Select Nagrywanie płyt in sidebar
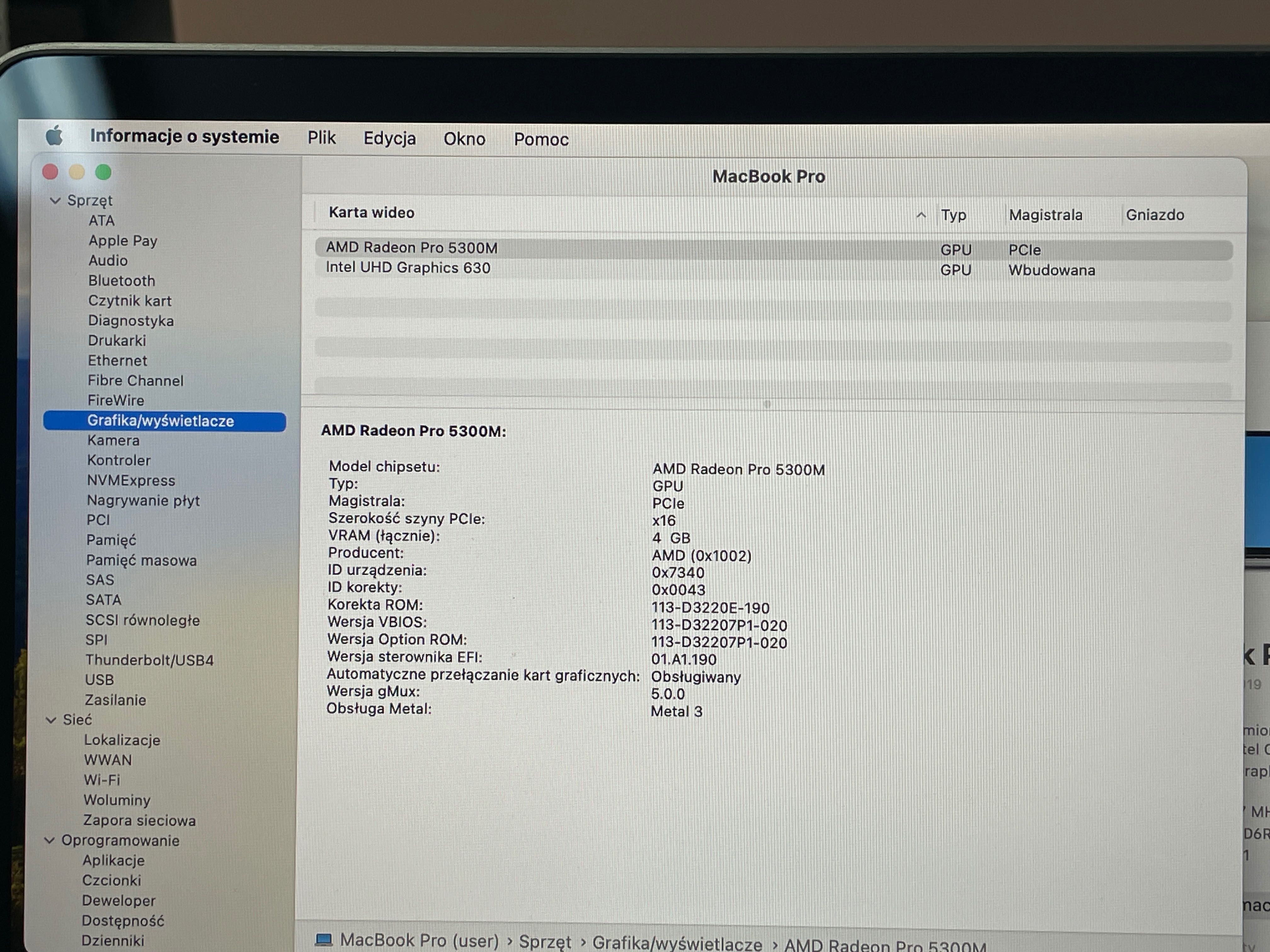Image resolution: width=1270 pixels, height=952 pixels. click(143, 500)
